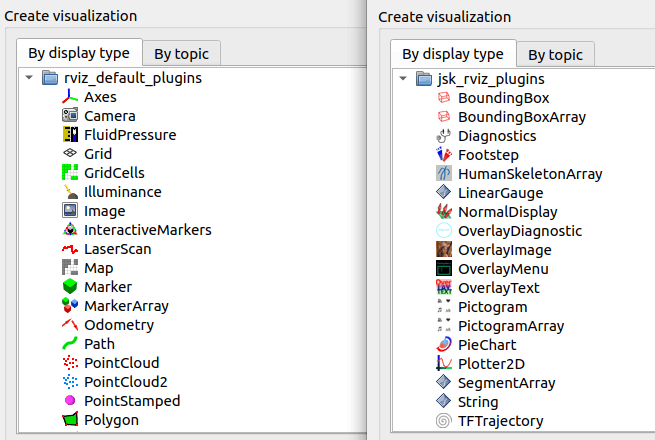Click the GridCells green icon
This screenshot has height=440, width=655.
click(70, 173)
